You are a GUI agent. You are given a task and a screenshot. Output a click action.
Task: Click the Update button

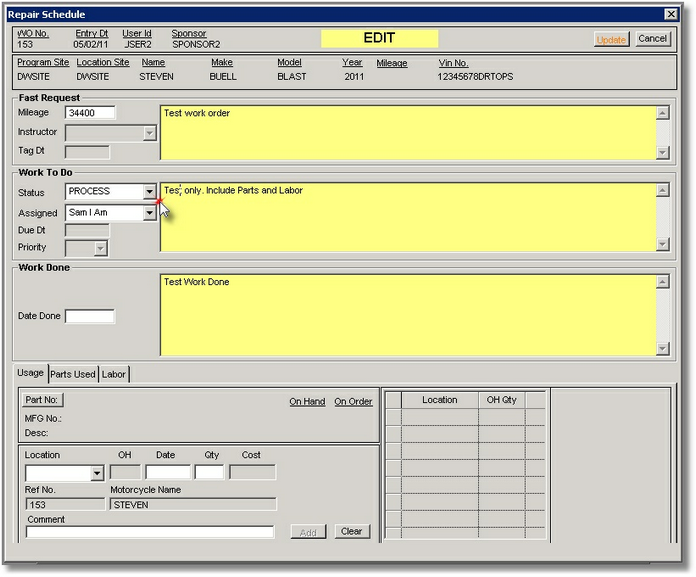(611, 39)
